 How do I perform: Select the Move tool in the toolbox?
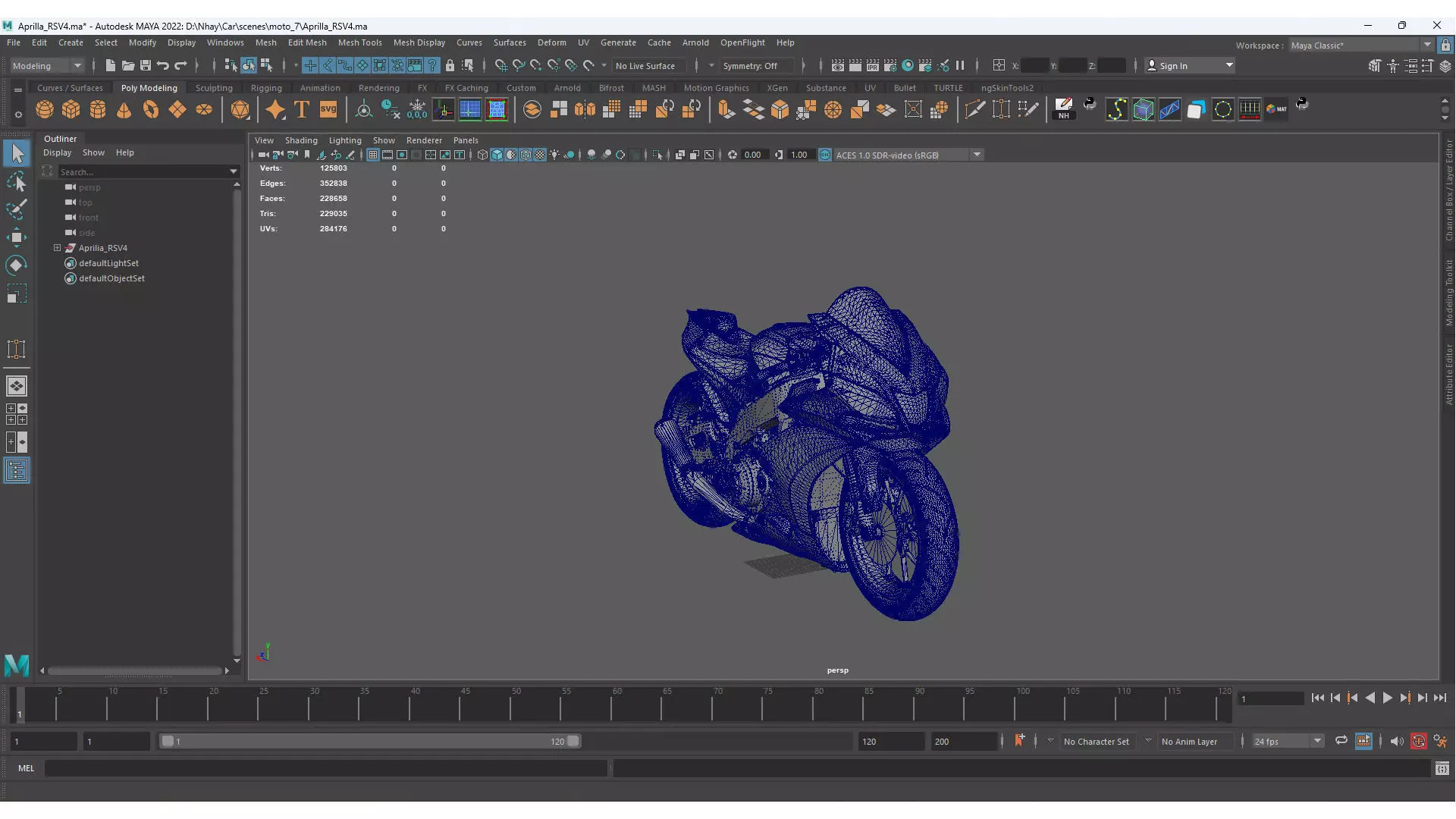click(x=17, y=237)
